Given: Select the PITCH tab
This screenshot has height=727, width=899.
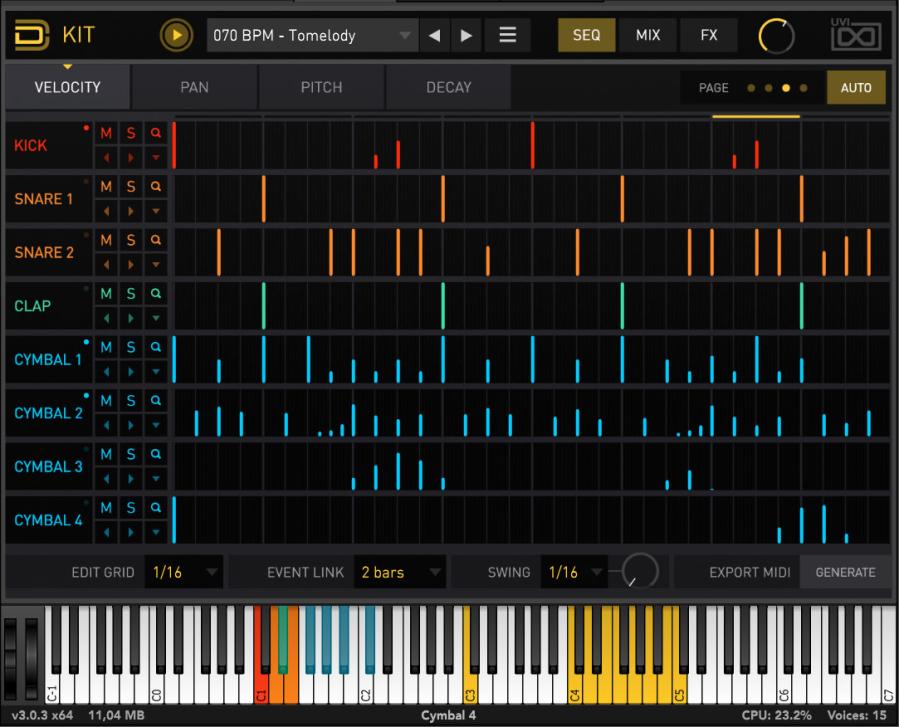Looking at the screenshot, I should tap(321, 88).
